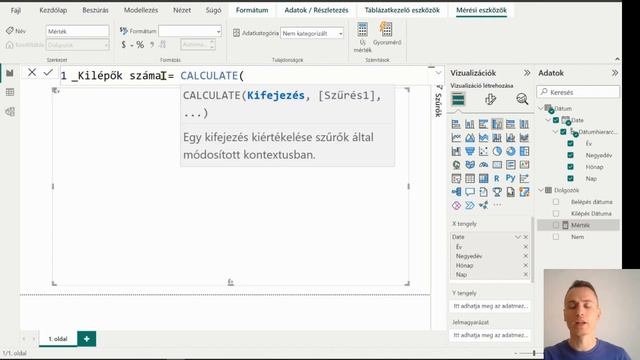
Task: Select the line chart visual
Action: tap(456, 138)
